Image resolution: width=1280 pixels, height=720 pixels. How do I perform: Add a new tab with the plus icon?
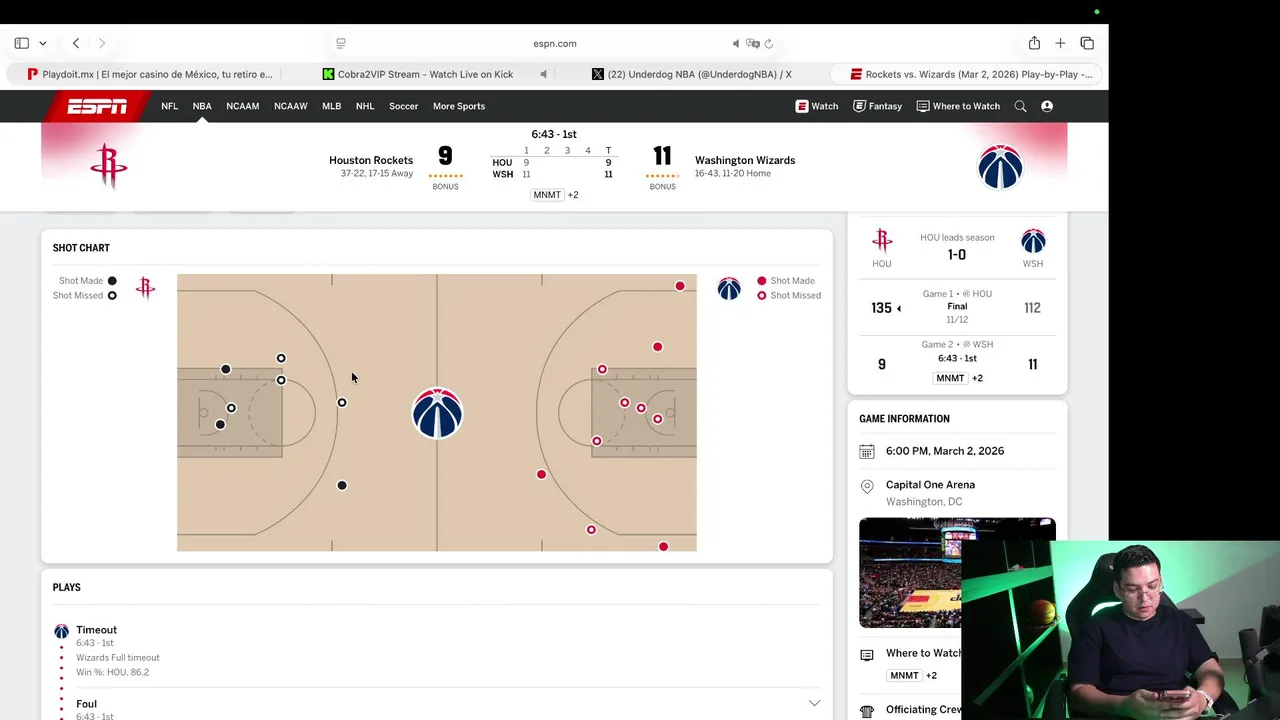1060,43
